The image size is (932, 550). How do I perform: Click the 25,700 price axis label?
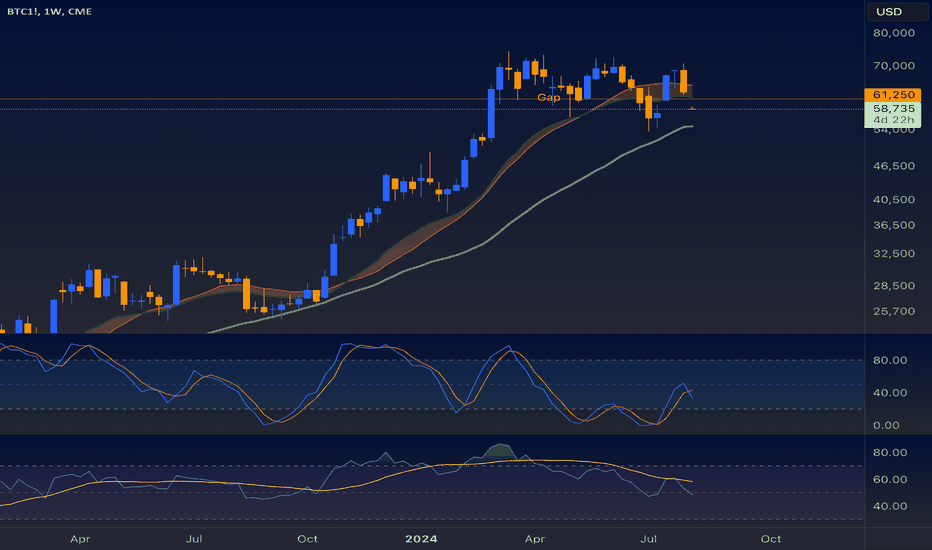coord(893,312)
